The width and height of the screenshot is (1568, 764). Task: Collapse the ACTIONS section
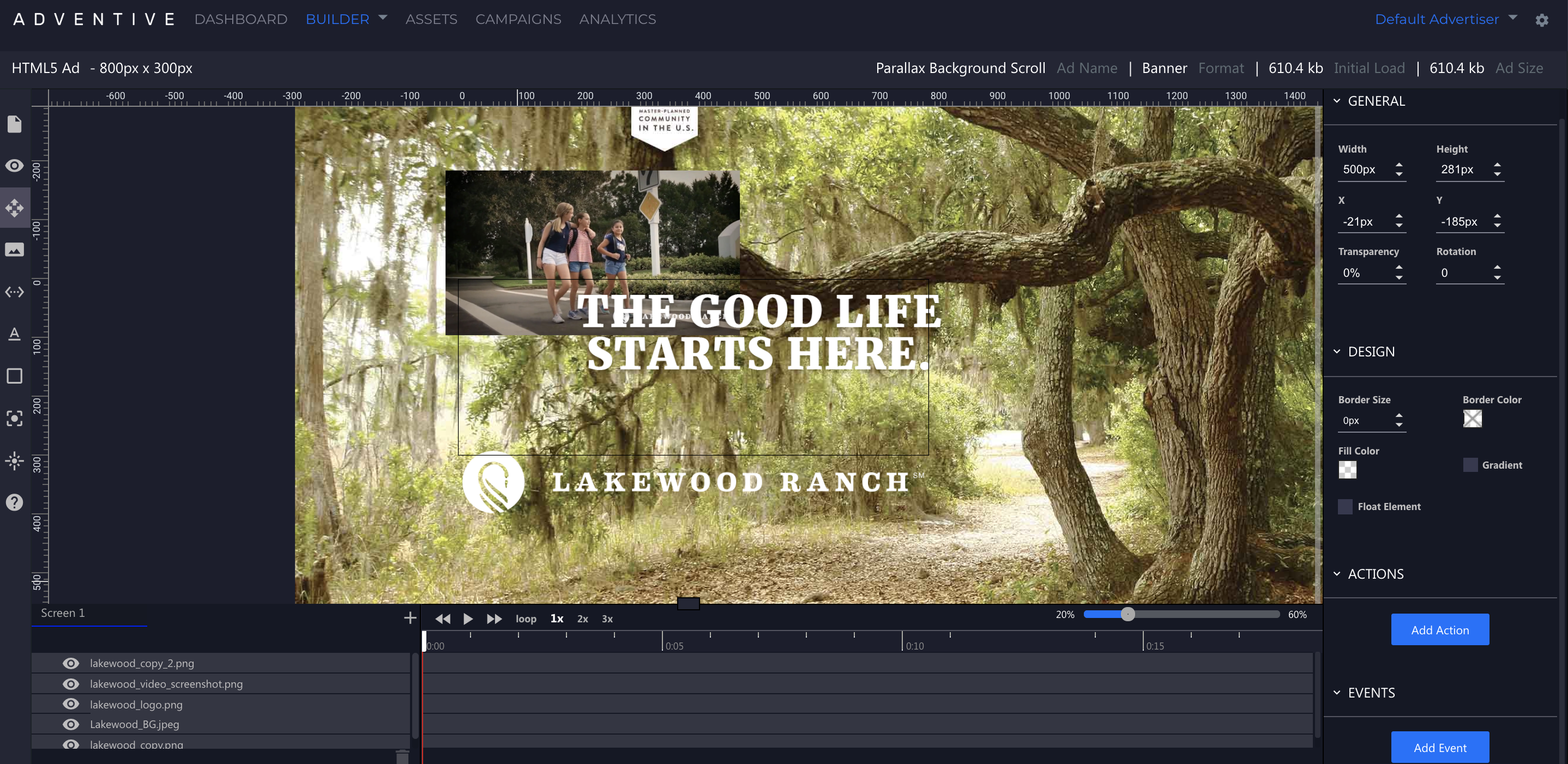click(1337, 574)
